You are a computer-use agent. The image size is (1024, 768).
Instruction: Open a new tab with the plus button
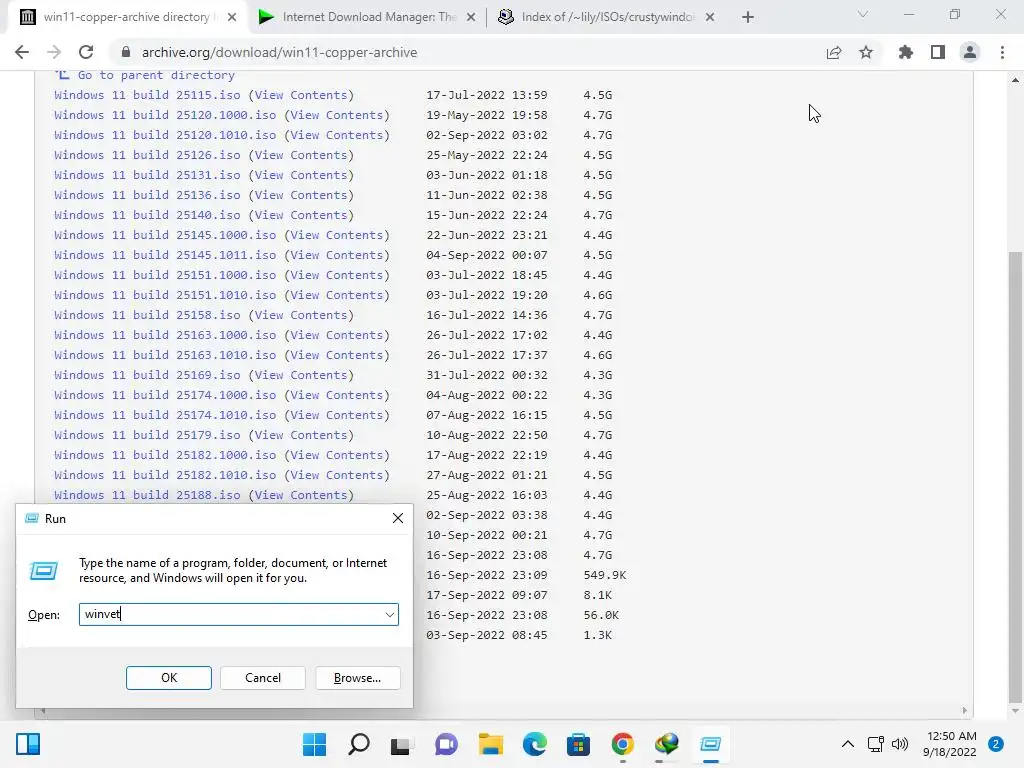tap(748, 17)
